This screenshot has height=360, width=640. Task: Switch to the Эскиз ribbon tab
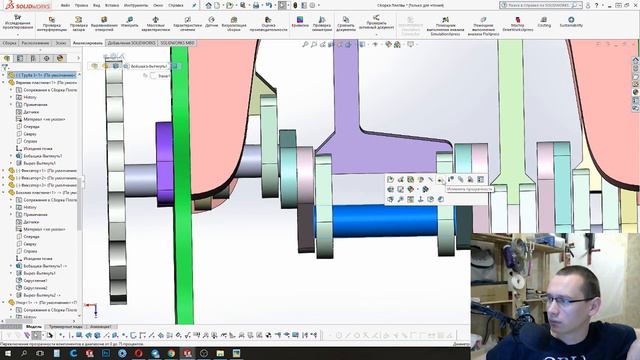pyautogui.click(x=61, y=43)
